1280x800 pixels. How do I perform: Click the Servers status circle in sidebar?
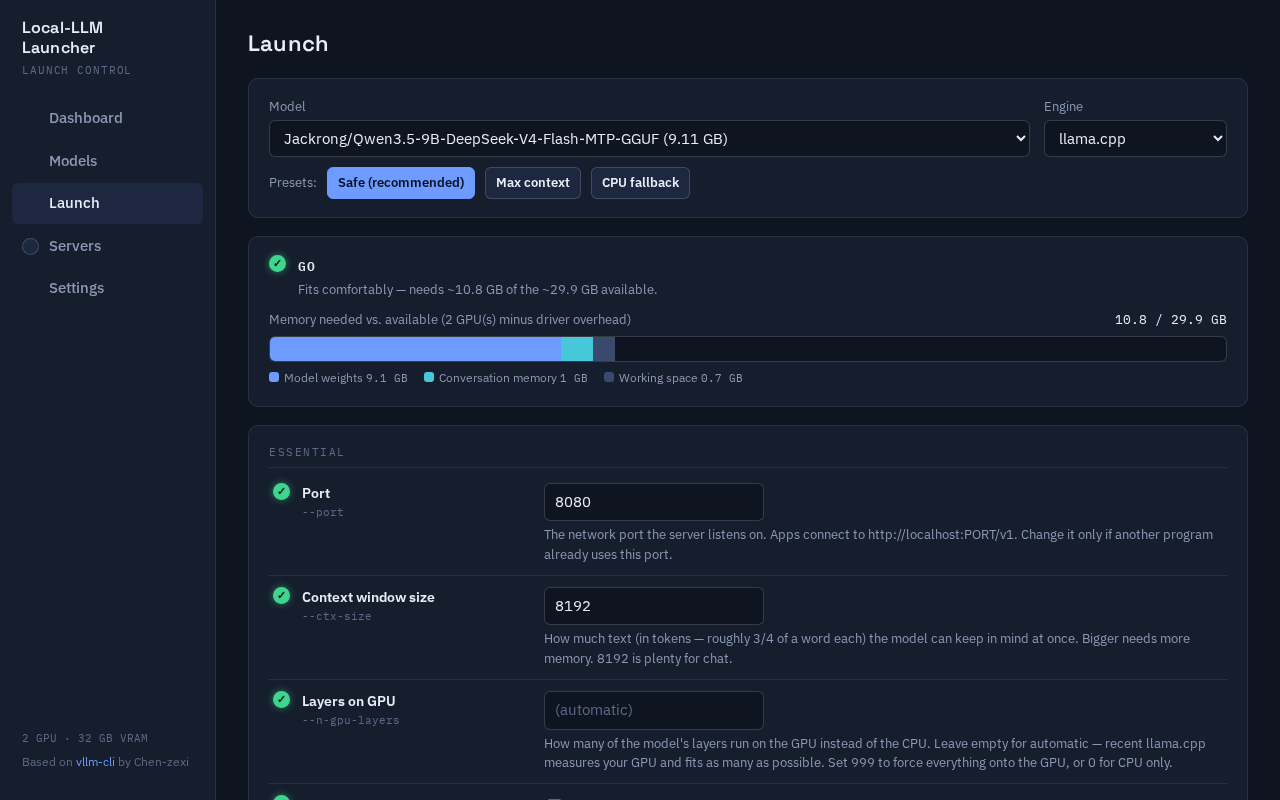click(x=30, y=246)
